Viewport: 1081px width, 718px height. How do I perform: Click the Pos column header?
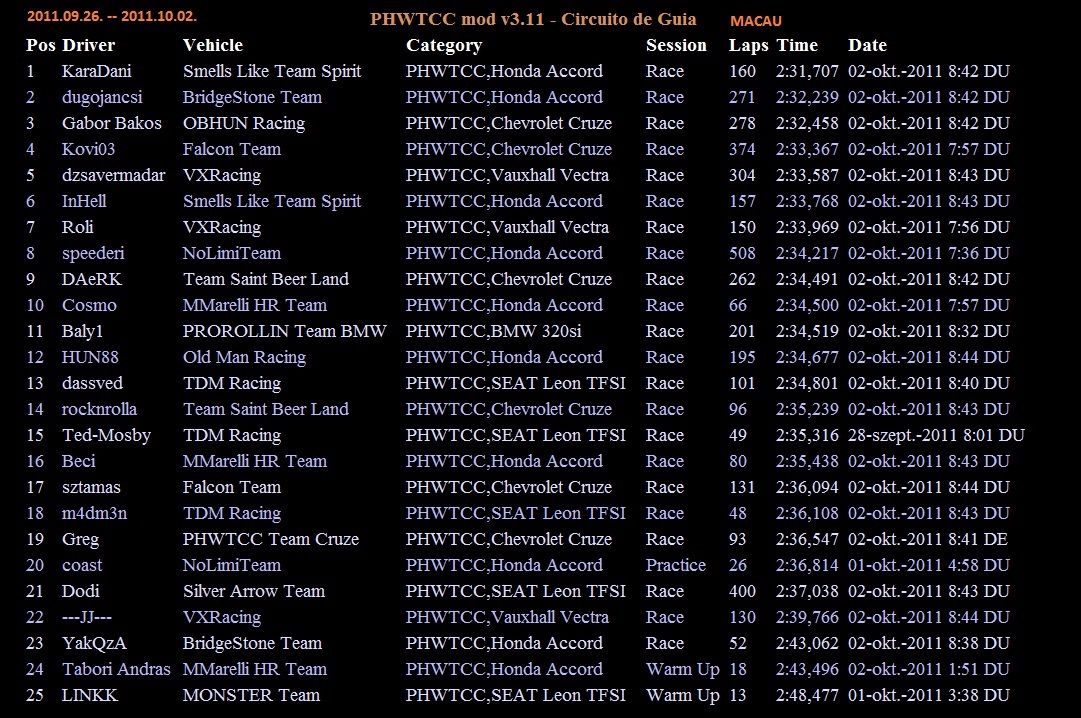coord(41,46)
